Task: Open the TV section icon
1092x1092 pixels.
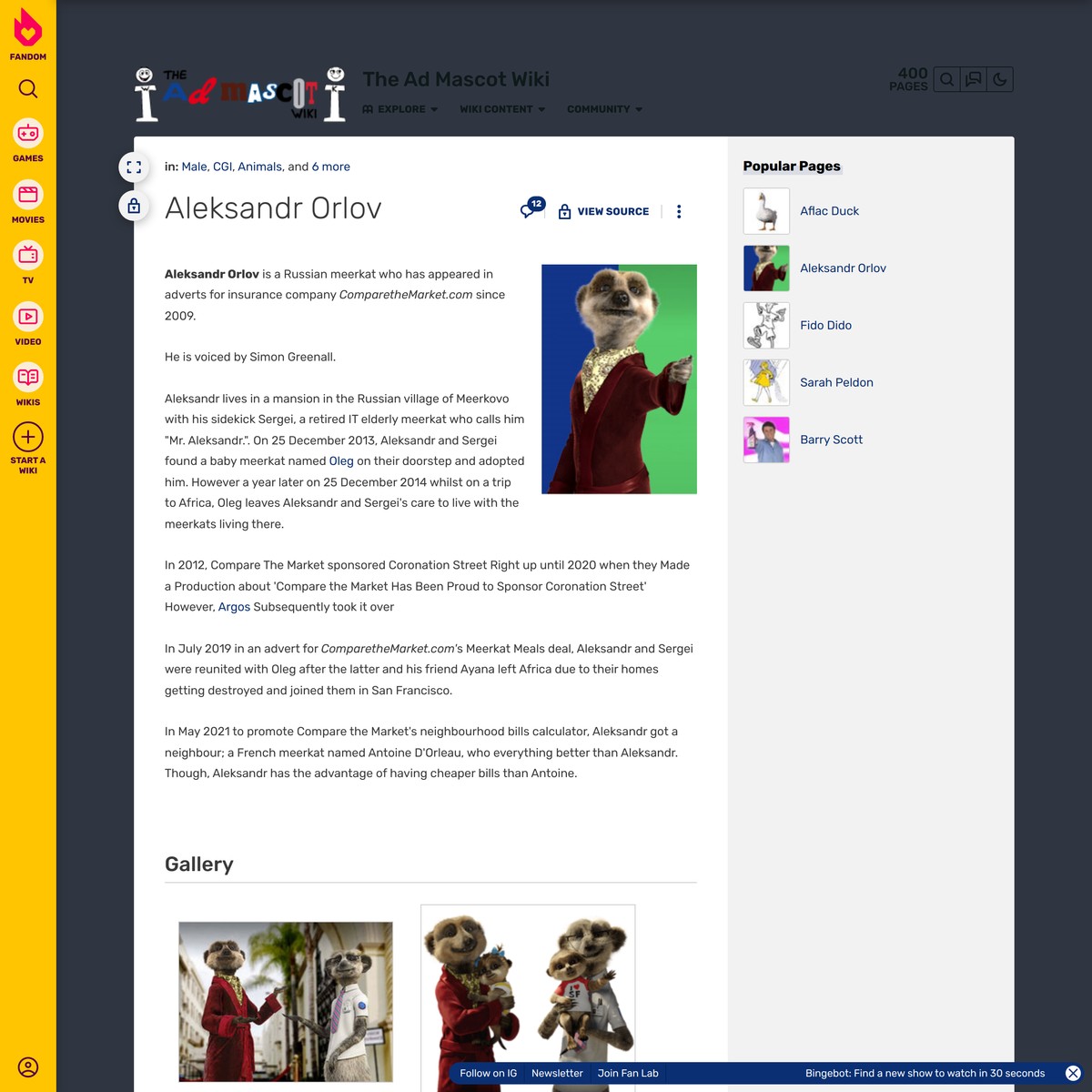Action: pos(28,256)
